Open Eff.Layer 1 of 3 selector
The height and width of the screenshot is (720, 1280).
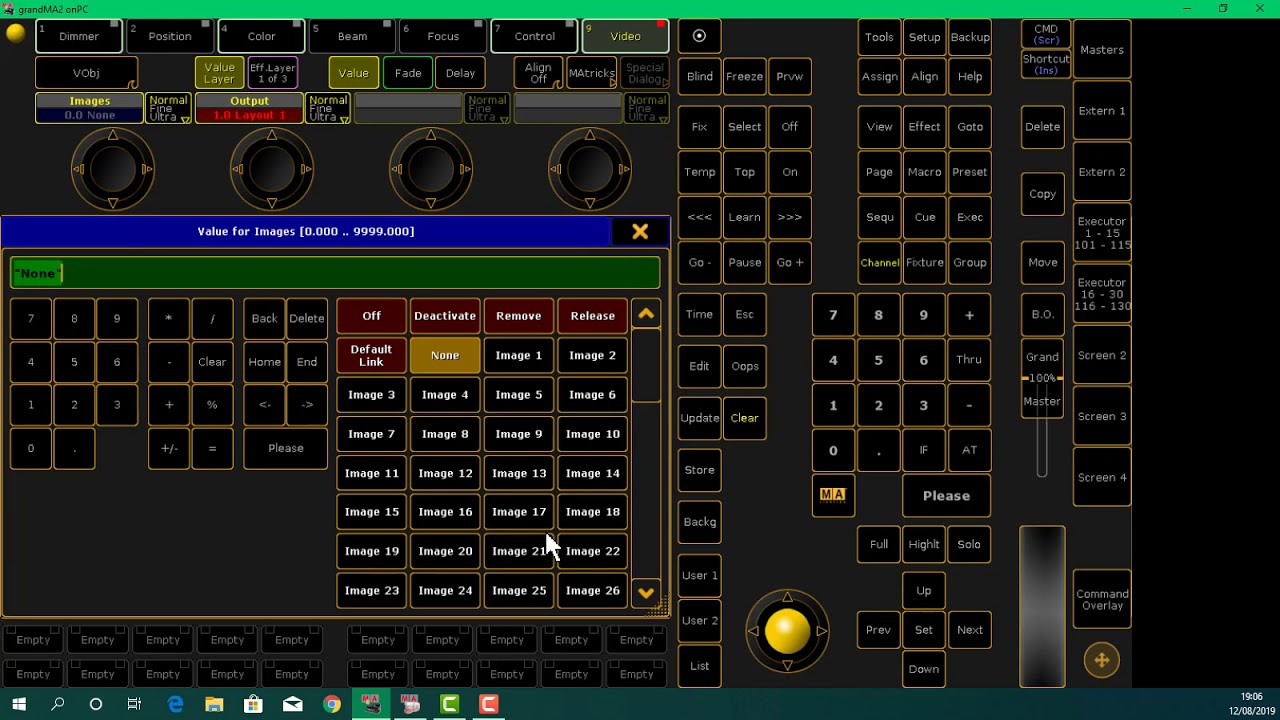click(x=273, y=73)
